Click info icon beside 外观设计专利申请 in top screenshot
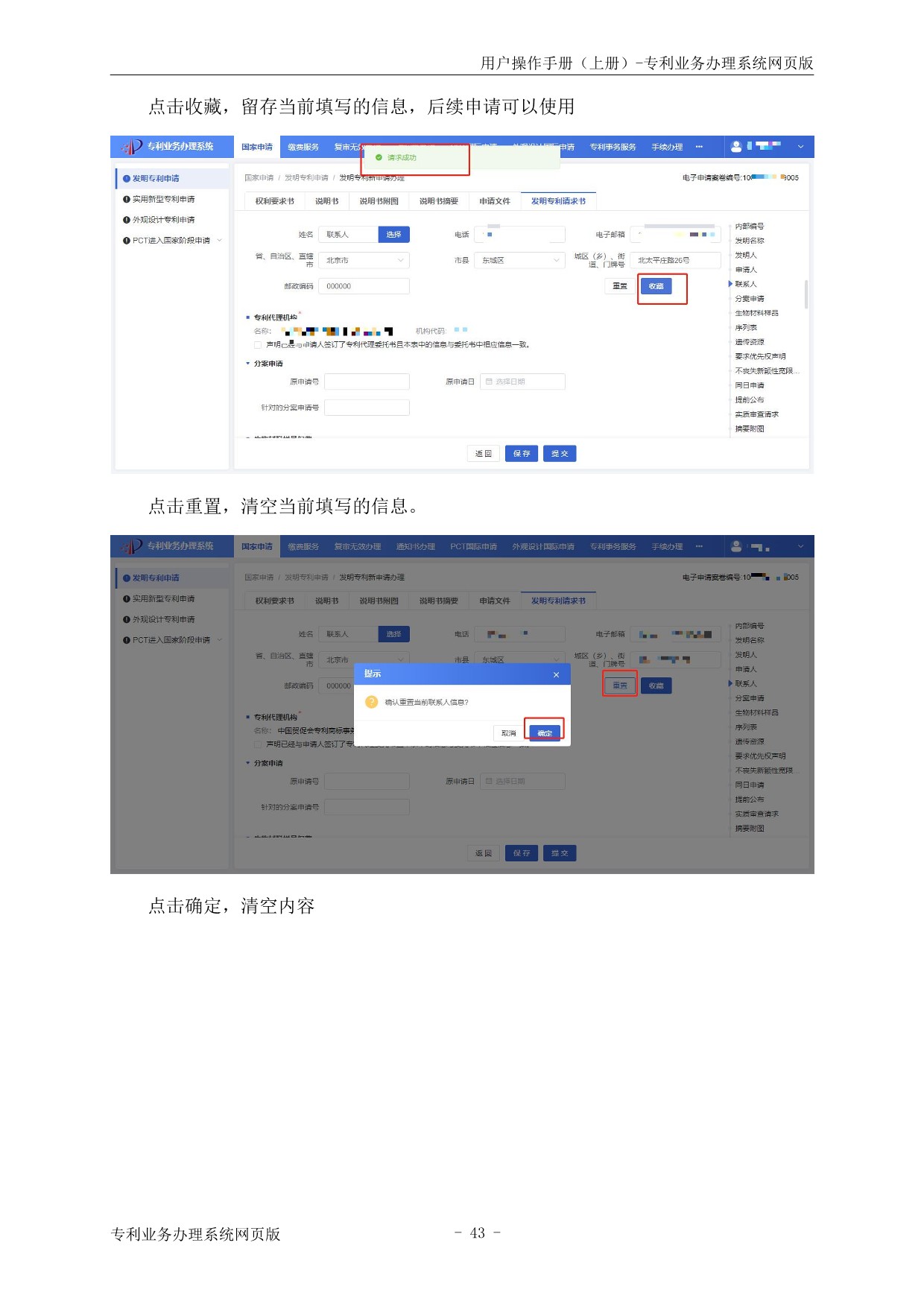The image size is (924, 1307). (x=127, y=220)
